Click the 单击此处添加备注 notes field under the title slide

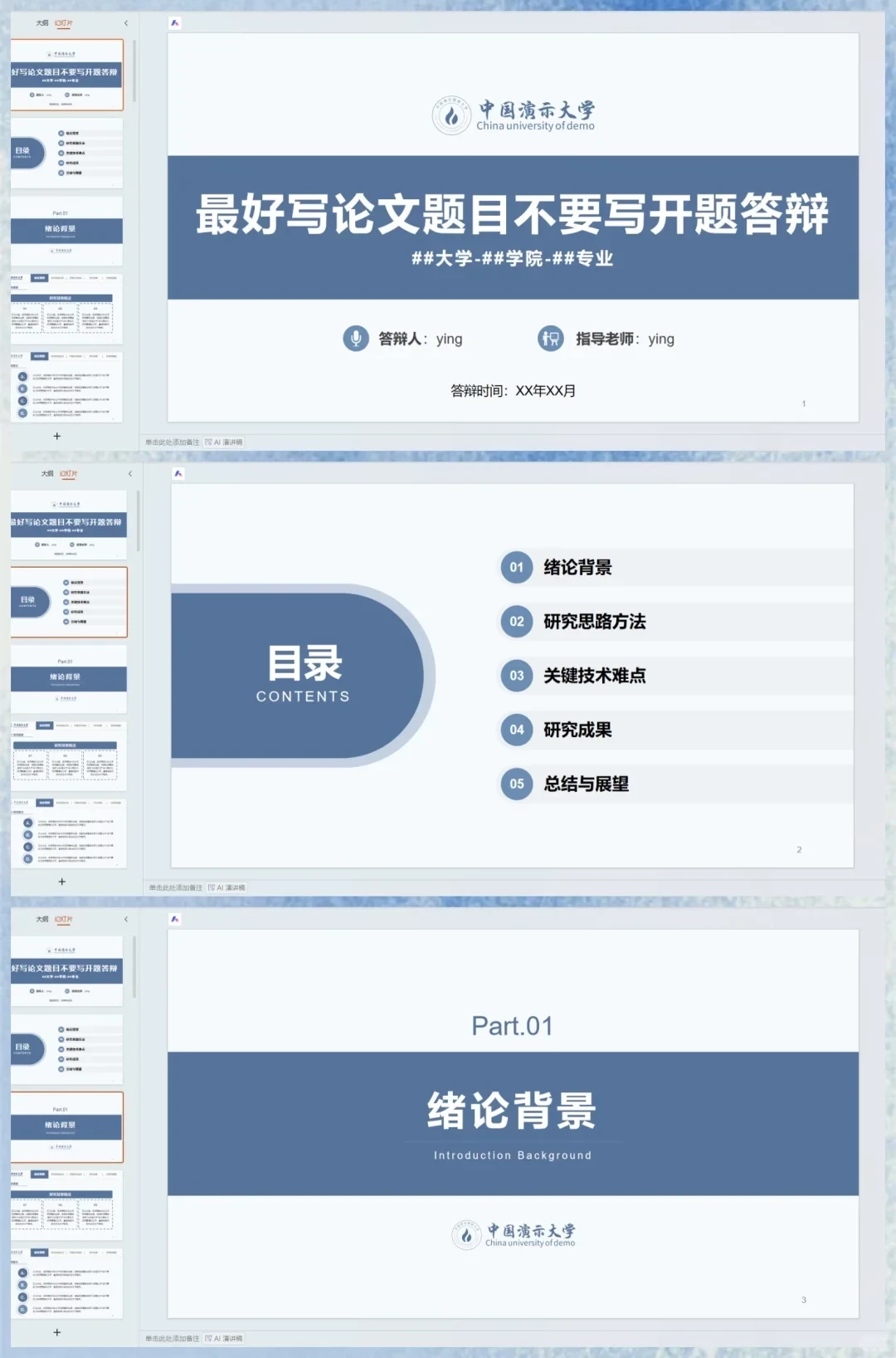coord(173,442)
